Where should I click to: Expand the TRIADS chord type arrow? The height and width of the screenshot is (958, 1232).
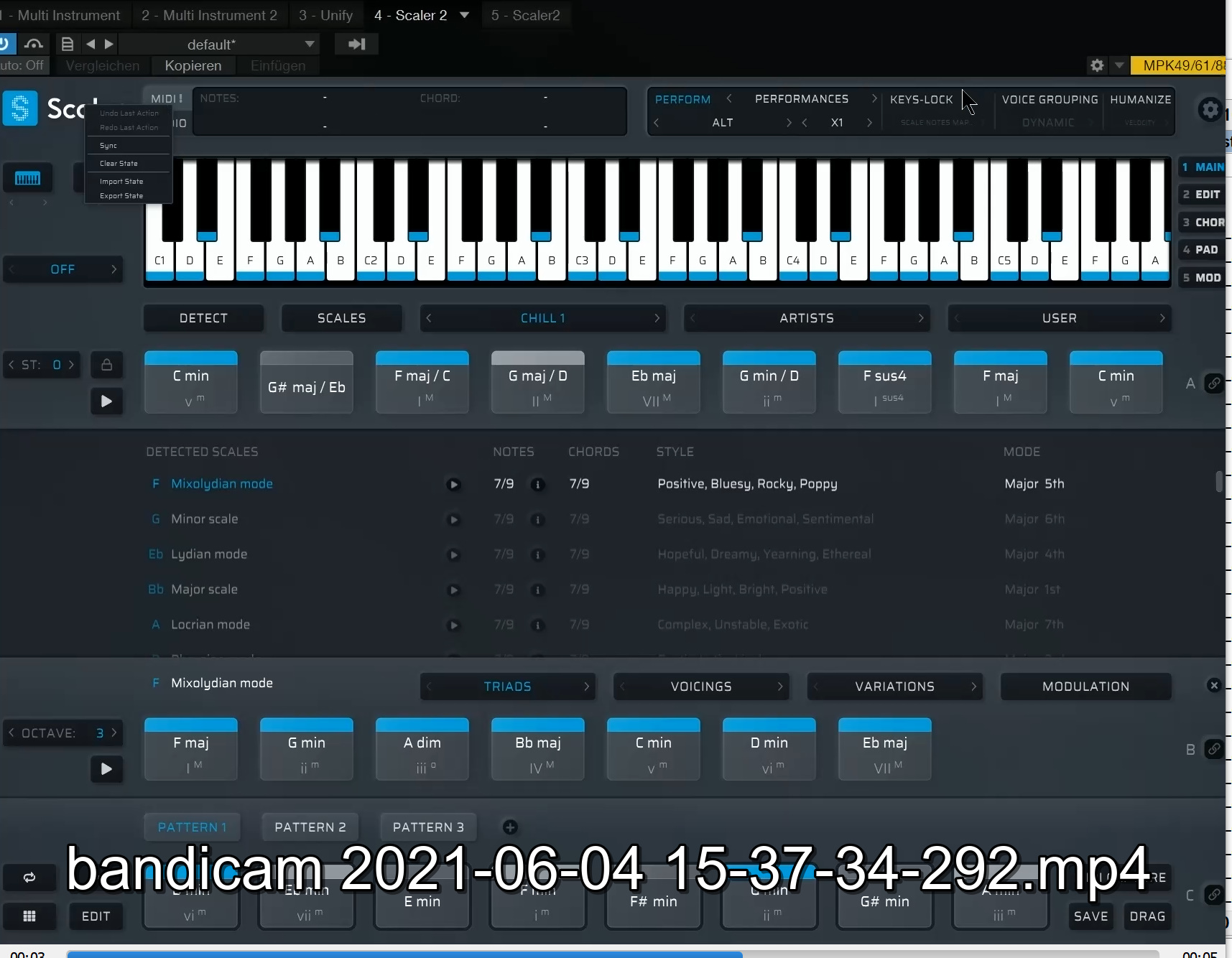coord(587,687)
